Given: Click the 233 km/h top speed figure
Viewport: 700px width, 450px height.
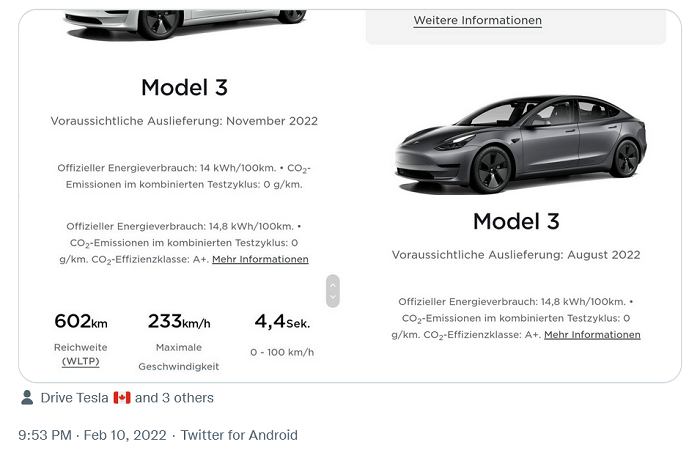Looking at the screenshot, I should click(178, 321).
